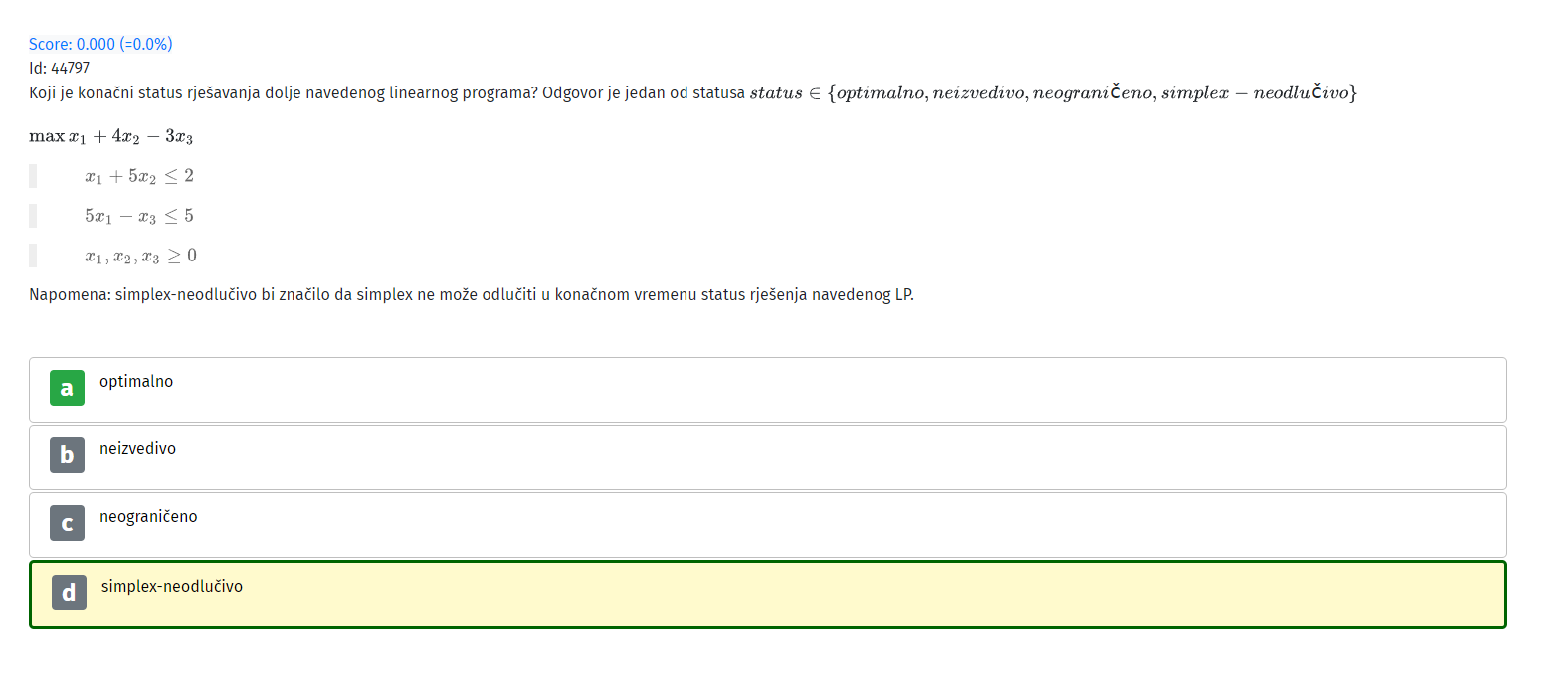This screenshot has height=693, width=1568.
Task: Click the non-negativity constraint x1,x2,x3 ≥ 0
Action: point(140,256)
